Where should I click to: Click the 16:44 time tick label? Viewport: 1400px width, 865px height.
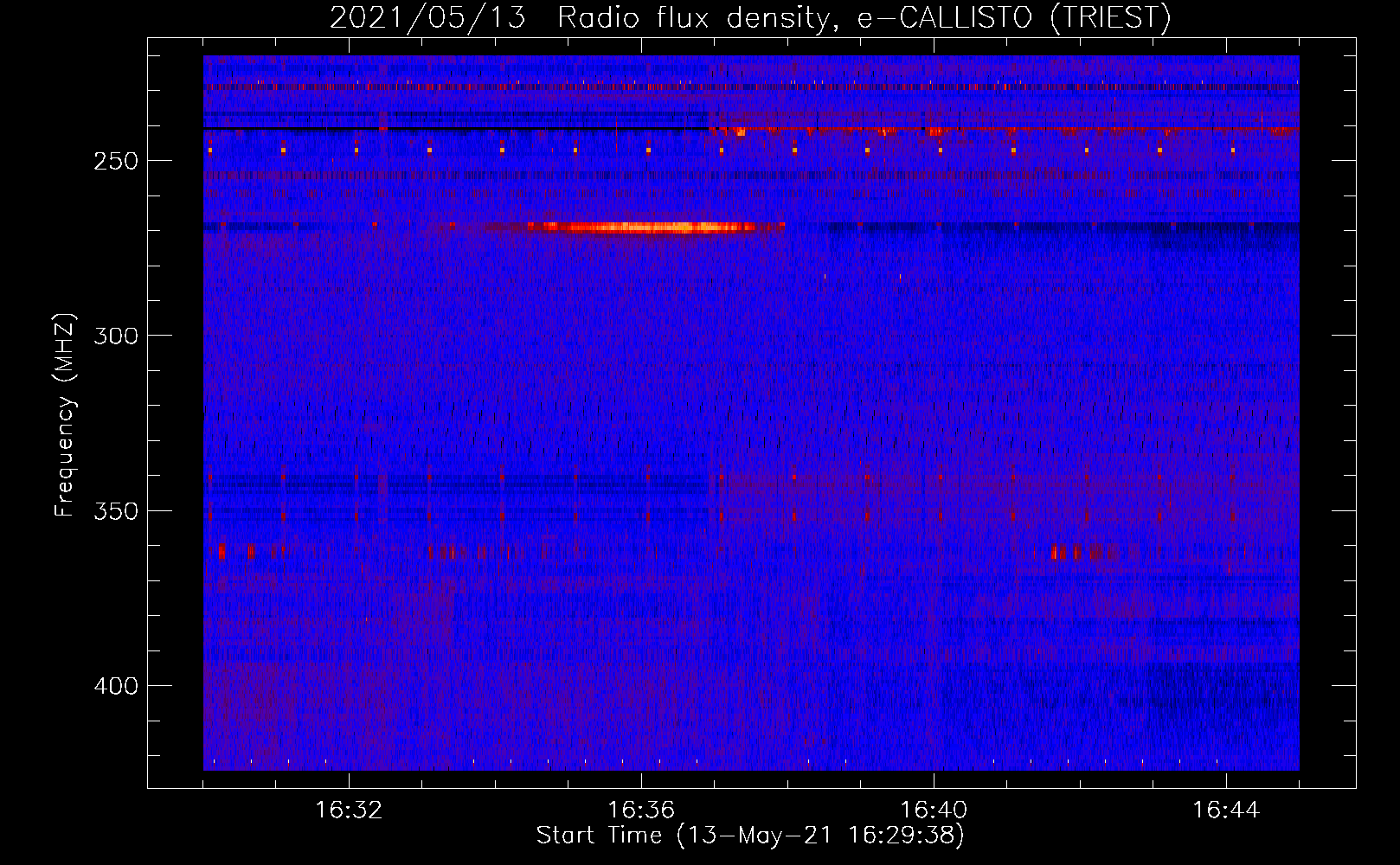(1226, 811)
